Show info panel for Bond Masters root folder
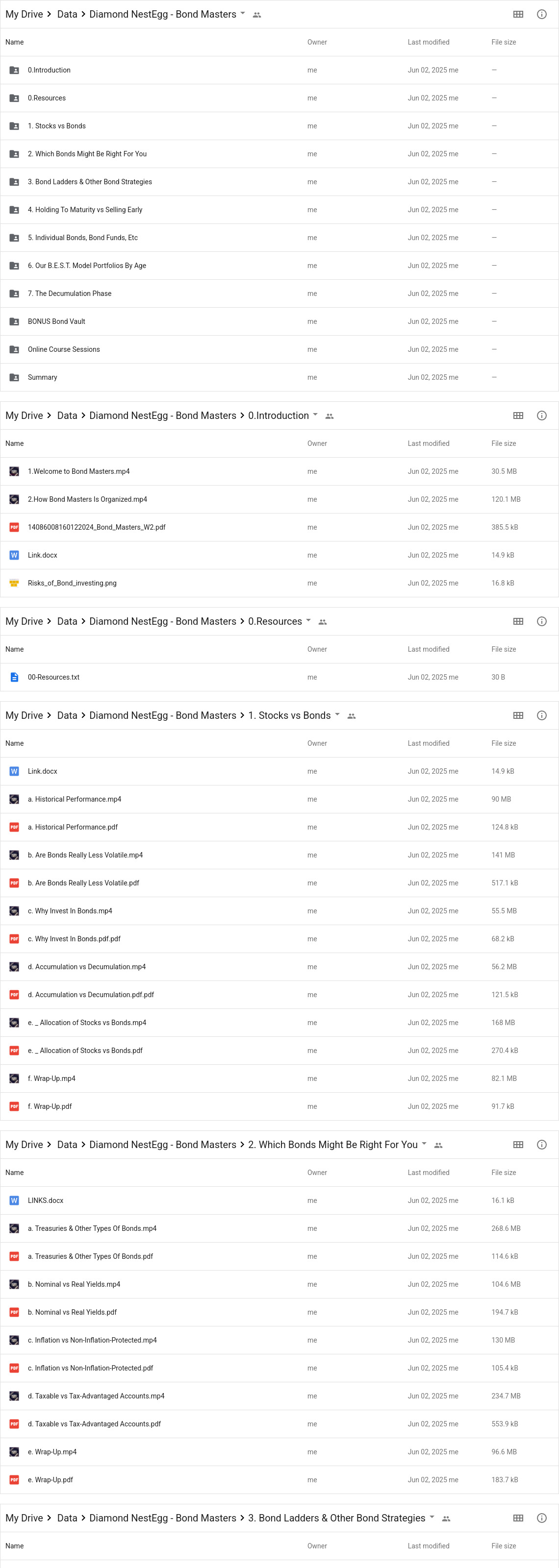The width and height of the screenshot is (559, 1568). coord(541,14)
